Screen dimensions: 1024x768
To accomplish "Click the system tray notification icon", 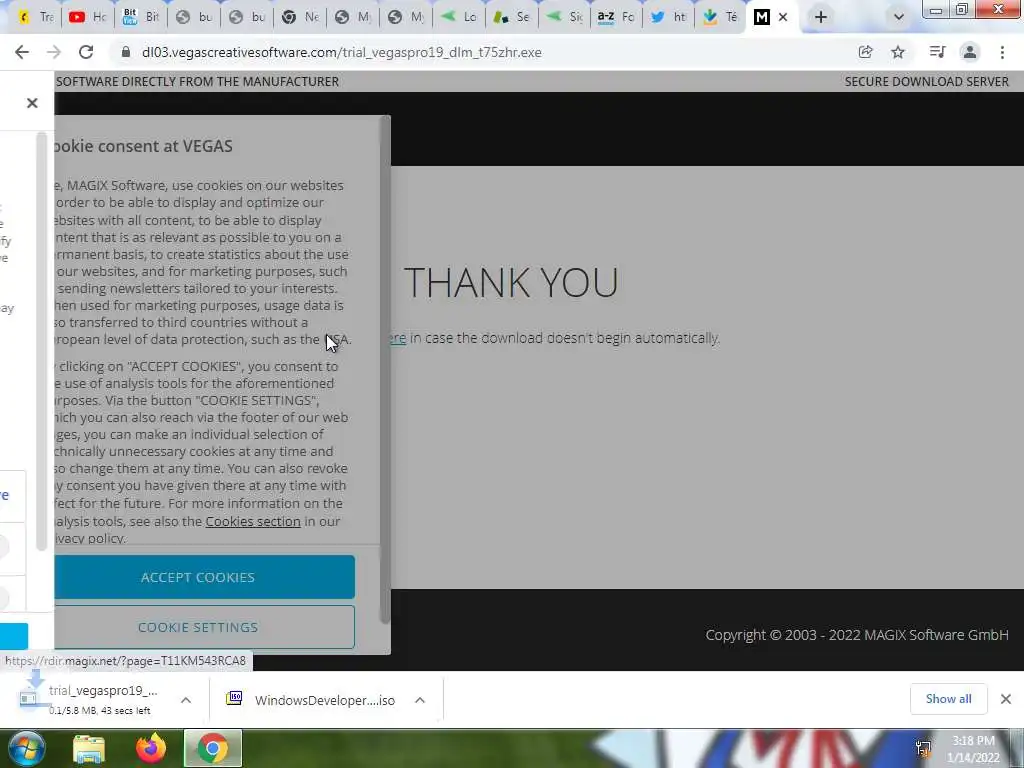I will pos(923,749).
